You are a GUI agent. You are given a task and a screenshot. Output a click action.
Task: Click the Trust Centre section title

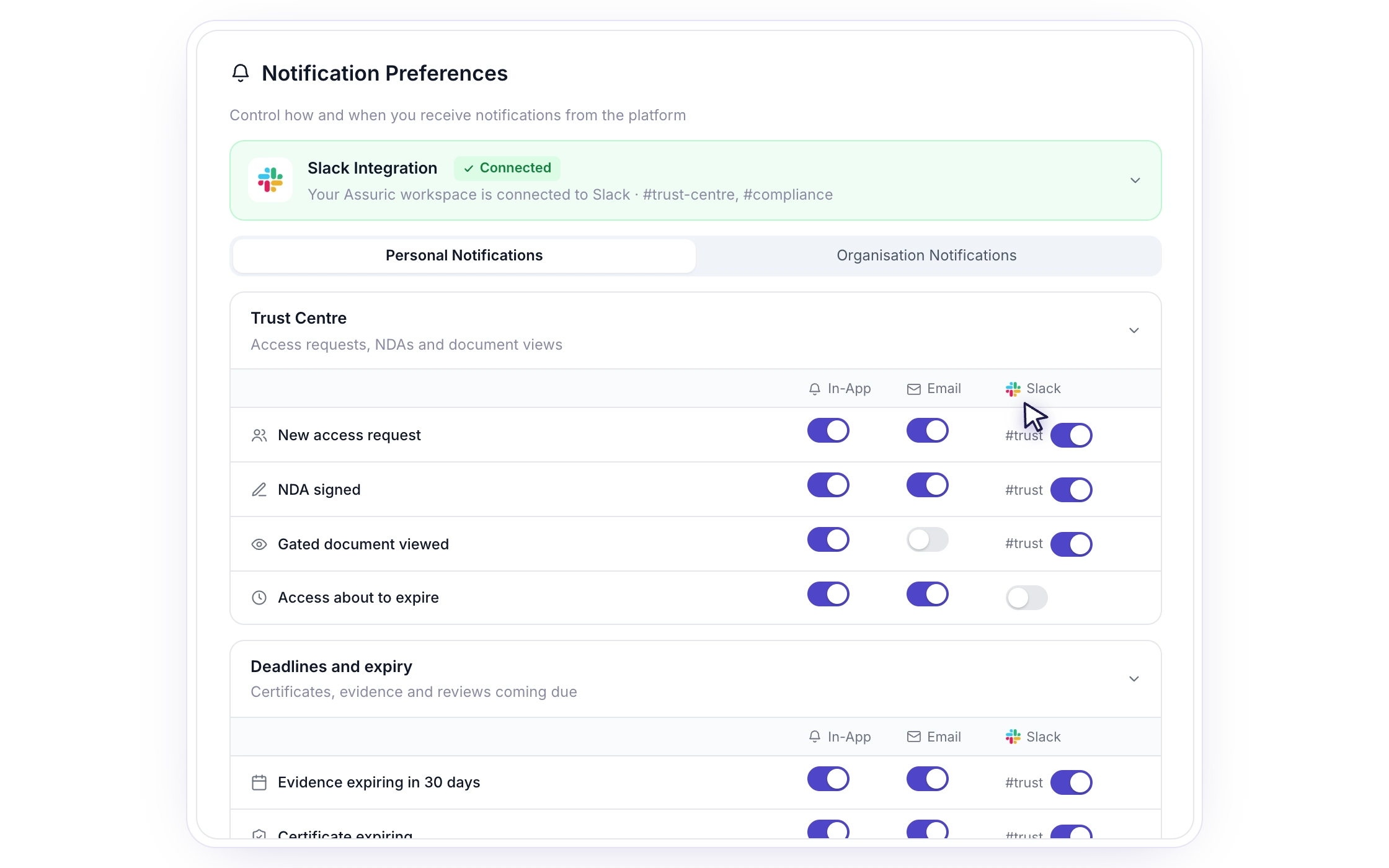click(298, 318)
